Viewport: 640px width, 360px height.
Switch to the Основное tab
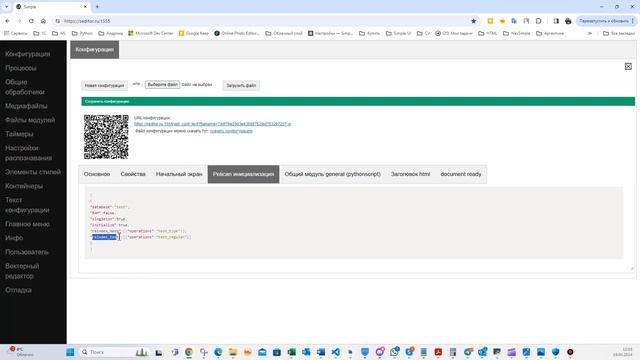pyautogui.click(x=97, y=174)
